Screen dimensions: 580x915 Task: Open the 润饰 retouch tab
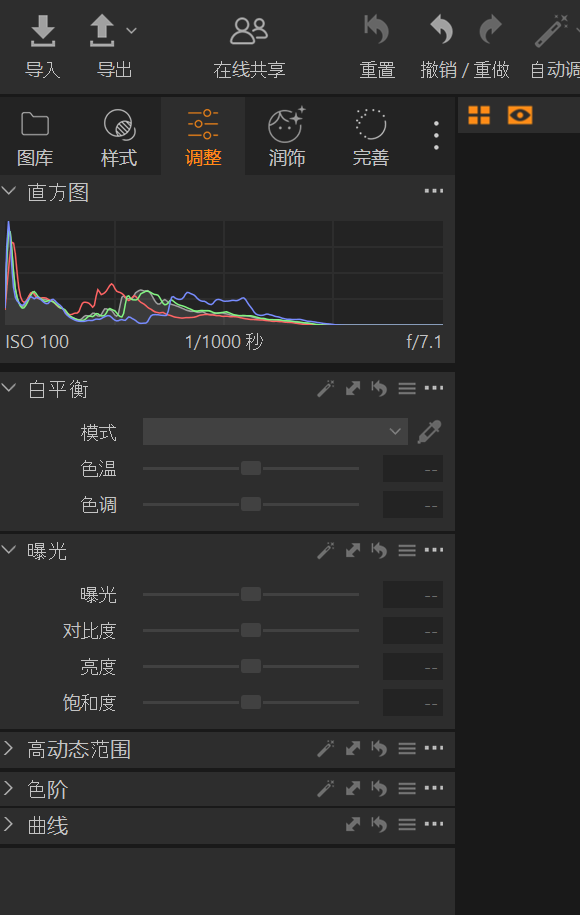(286, 138)
